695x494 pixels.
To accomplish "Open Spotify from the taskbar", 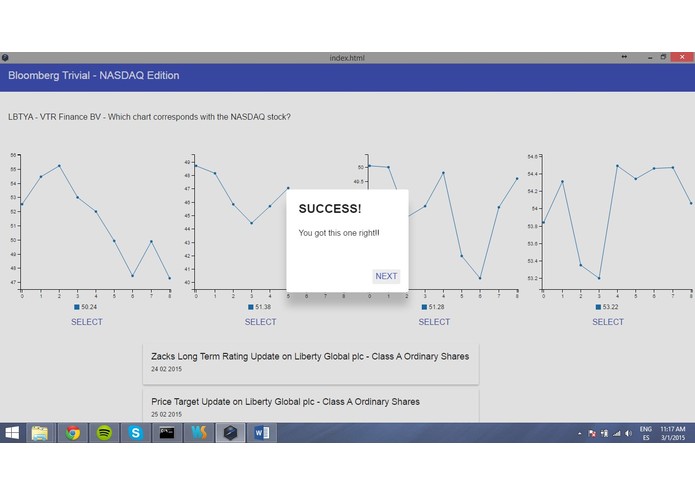I will point(104,433).
